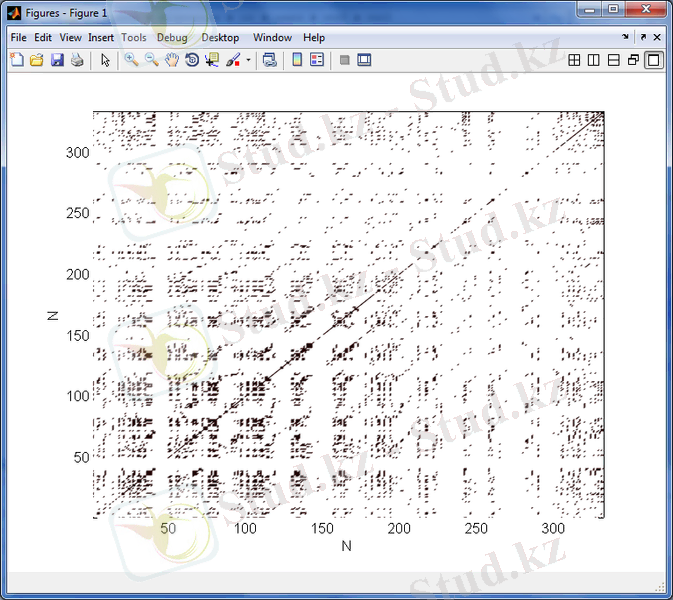
Task: Click the MATLAB icon in title bar
Action: pyautogui.click(x=14, y=13)
